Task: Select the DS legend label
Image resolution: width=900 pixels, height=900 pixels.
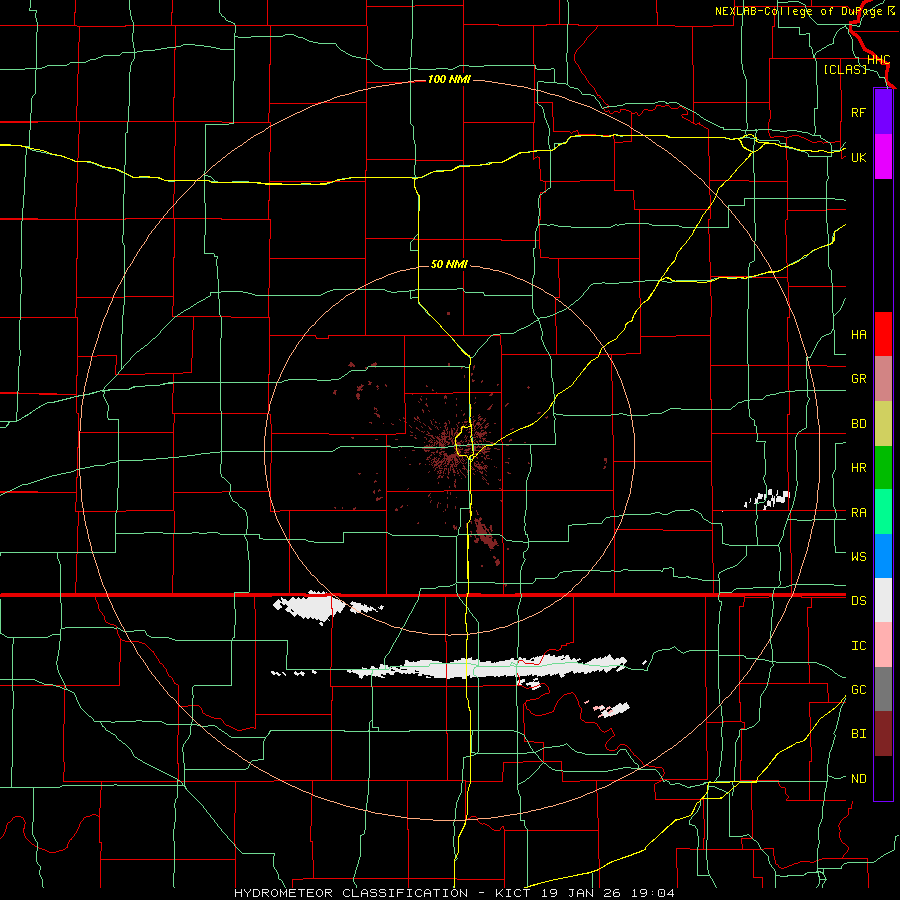Action: tap(858, 600)
